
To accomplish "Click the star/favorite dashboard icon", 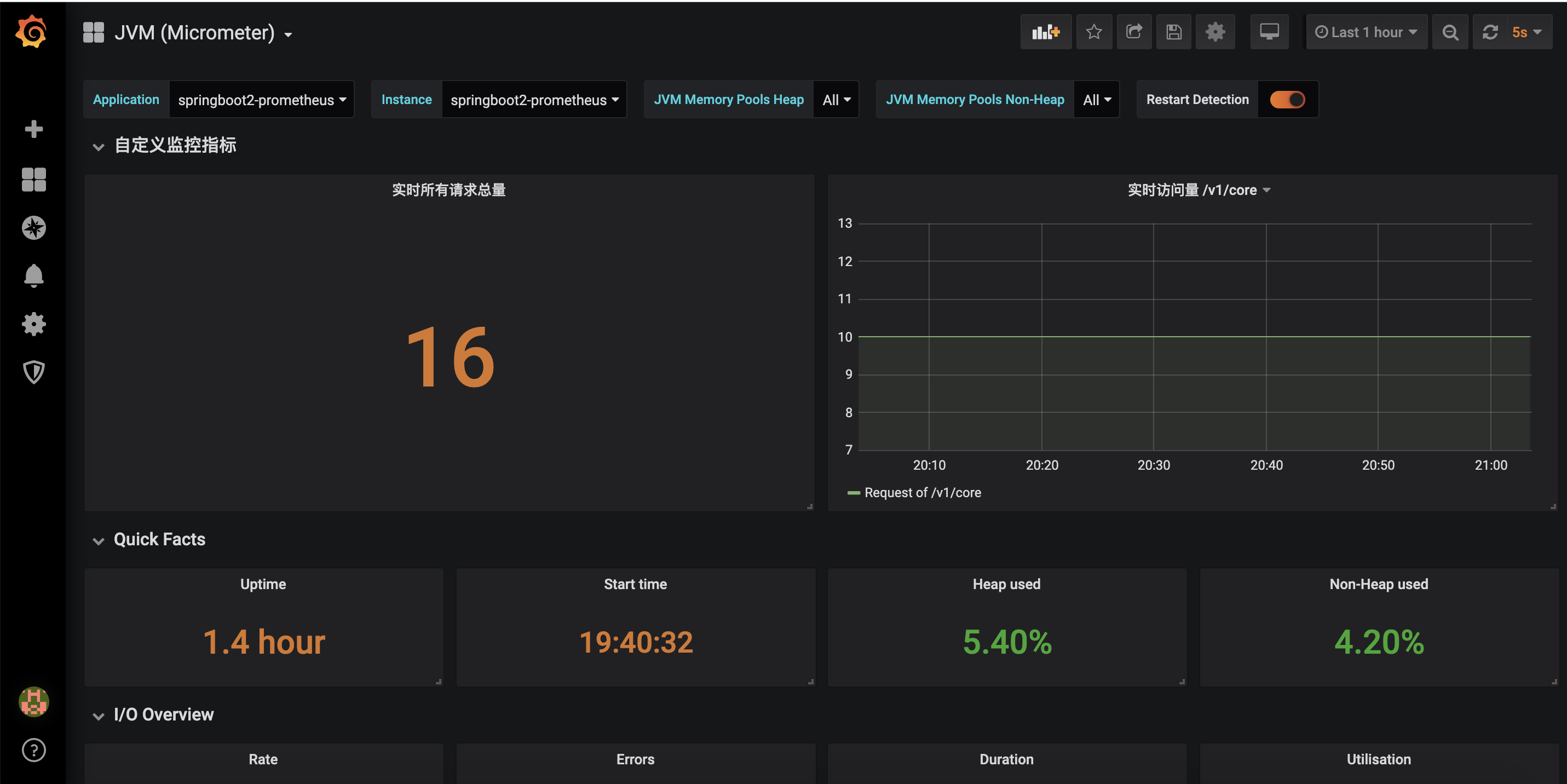I will [x=1093, y=33].
